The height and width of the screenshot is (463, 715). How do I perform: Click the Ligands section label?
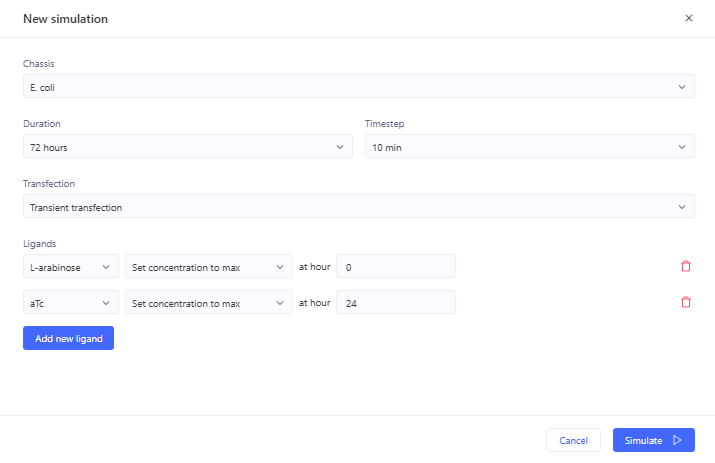(40, 244)
